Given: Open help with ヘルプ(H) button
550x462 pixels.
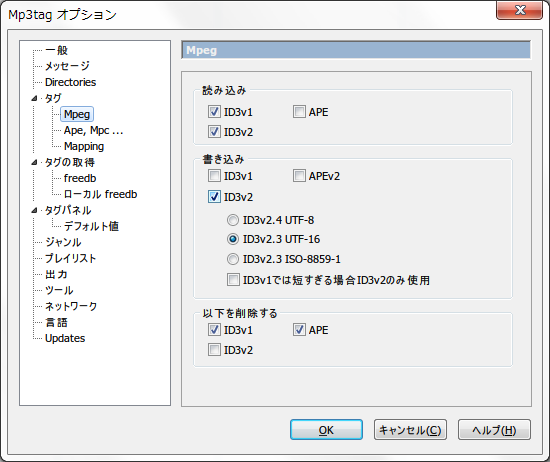Looking at the screenshot, I should pyautogui.click(x=494, y=430).
